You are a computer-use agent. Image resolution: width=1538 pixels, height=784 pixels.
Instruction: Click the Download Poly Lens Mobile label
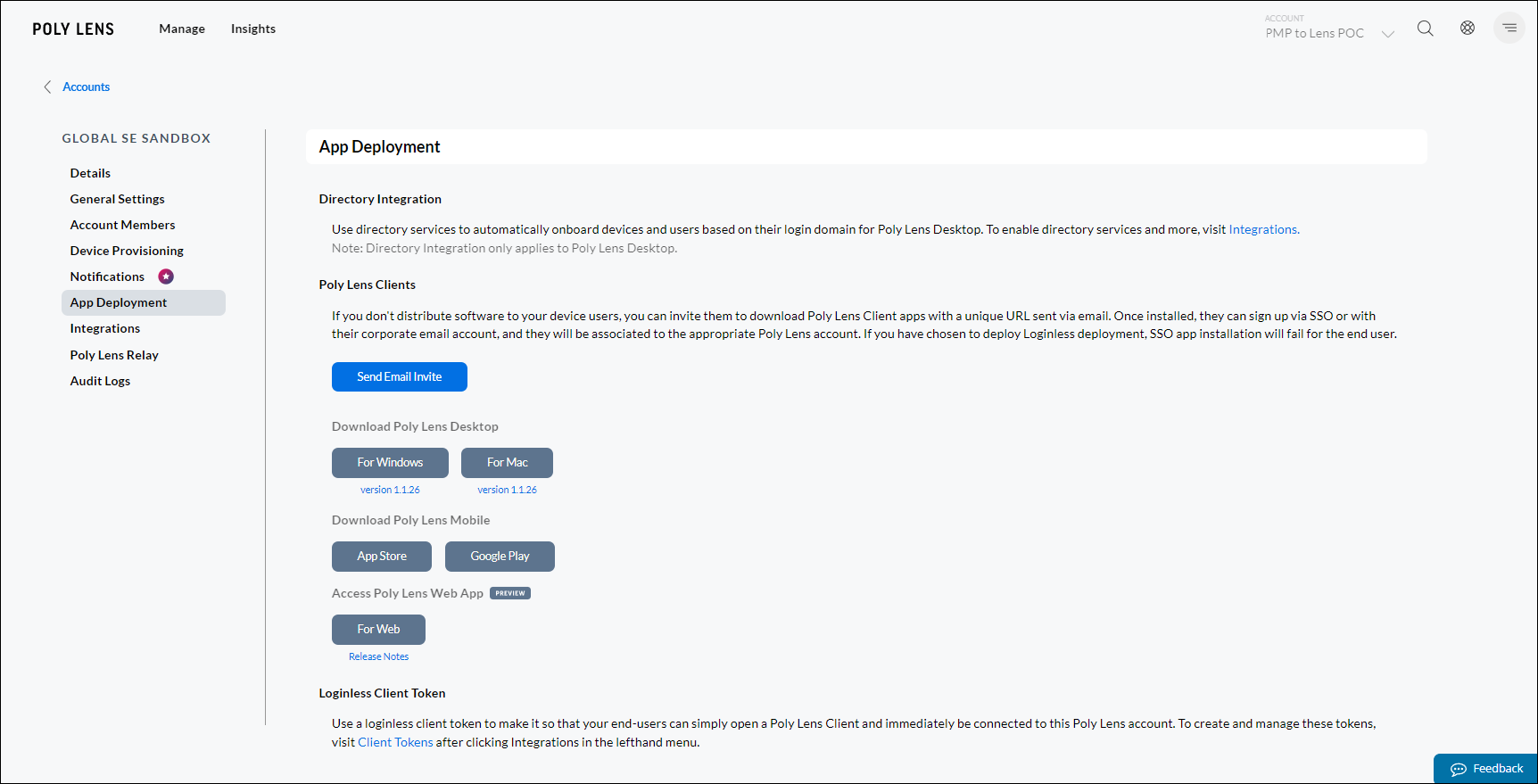(x=410, y=520)
